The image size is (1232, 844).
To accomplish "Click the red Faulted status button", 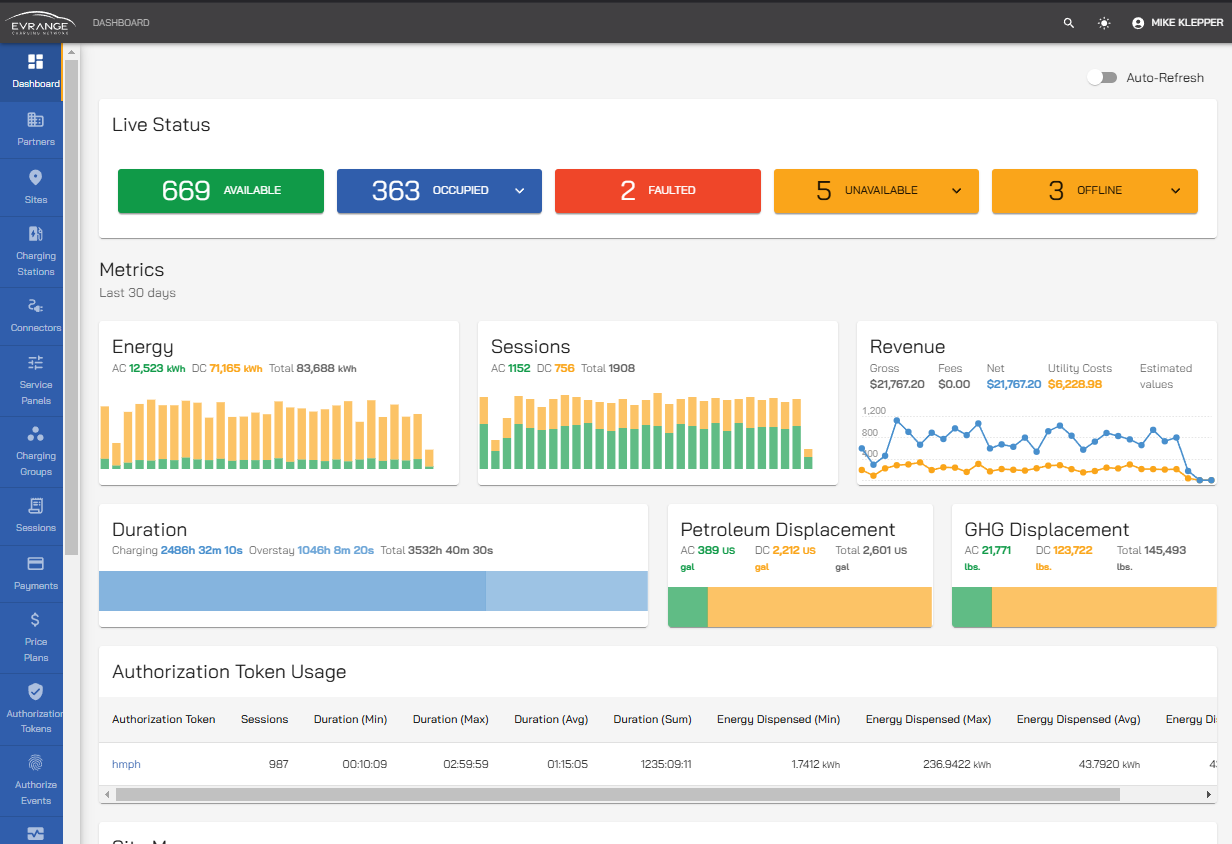I will [658, 191].
